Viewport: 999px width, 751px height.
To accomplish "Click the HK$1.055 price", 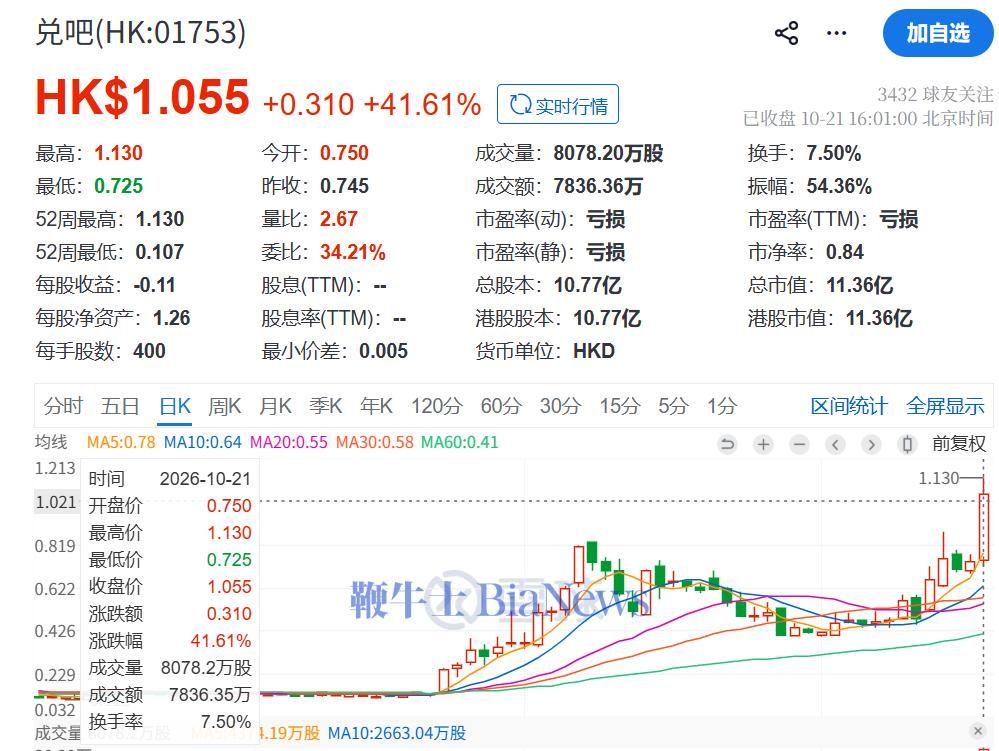I will pyautogui.click(x=142, y=97).
